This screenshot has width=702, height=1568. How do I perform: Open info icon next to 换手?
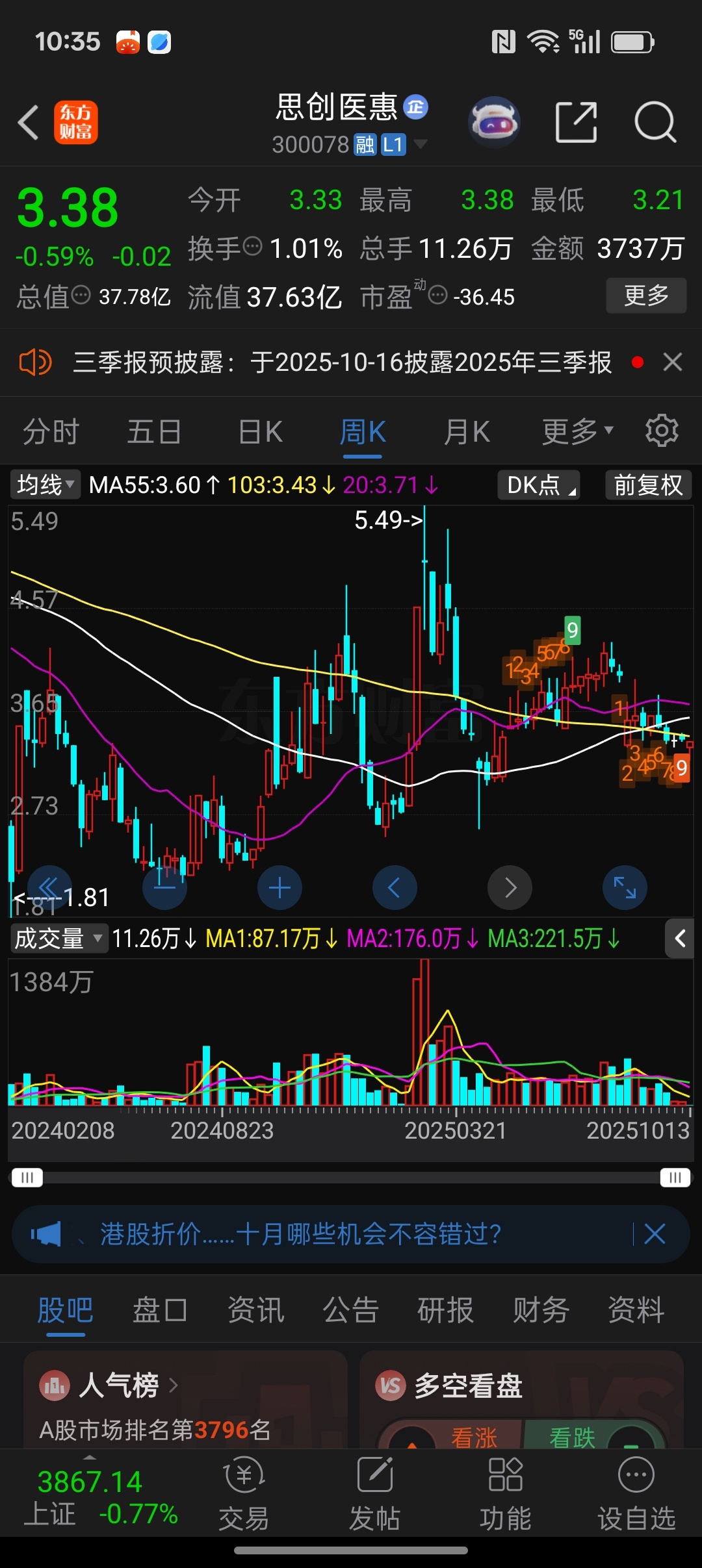coord(252,247)
